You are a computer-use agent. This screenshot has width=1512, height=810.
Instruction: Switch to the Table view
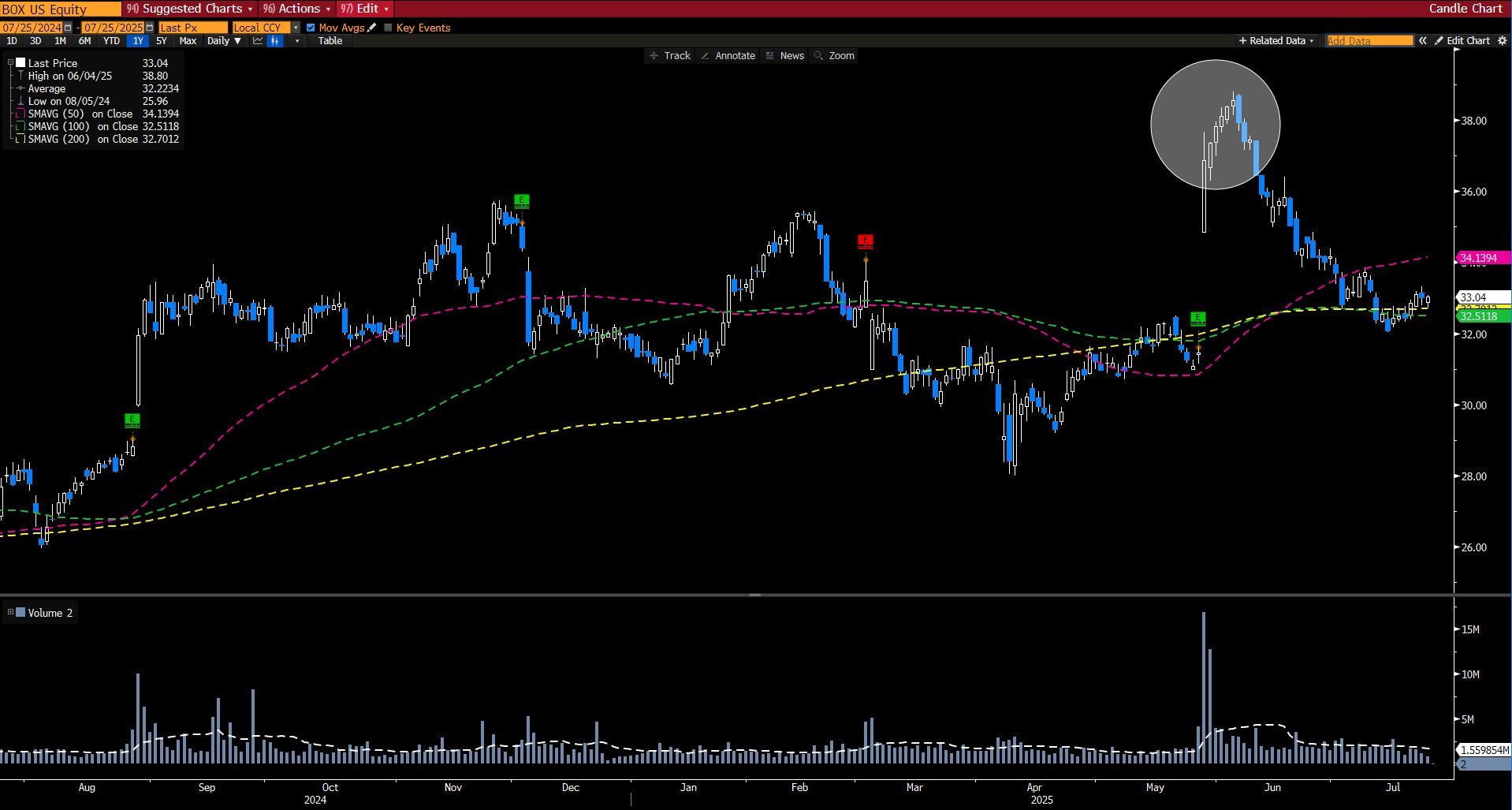click(330, 41)
